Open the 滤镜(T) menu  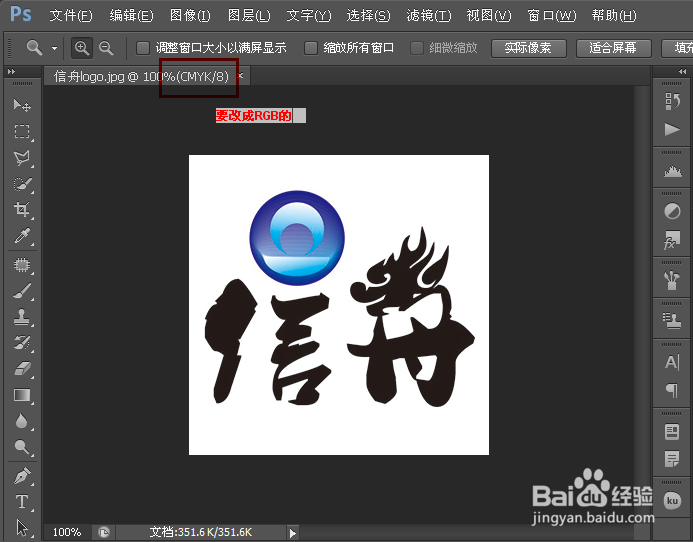[429, 16]
